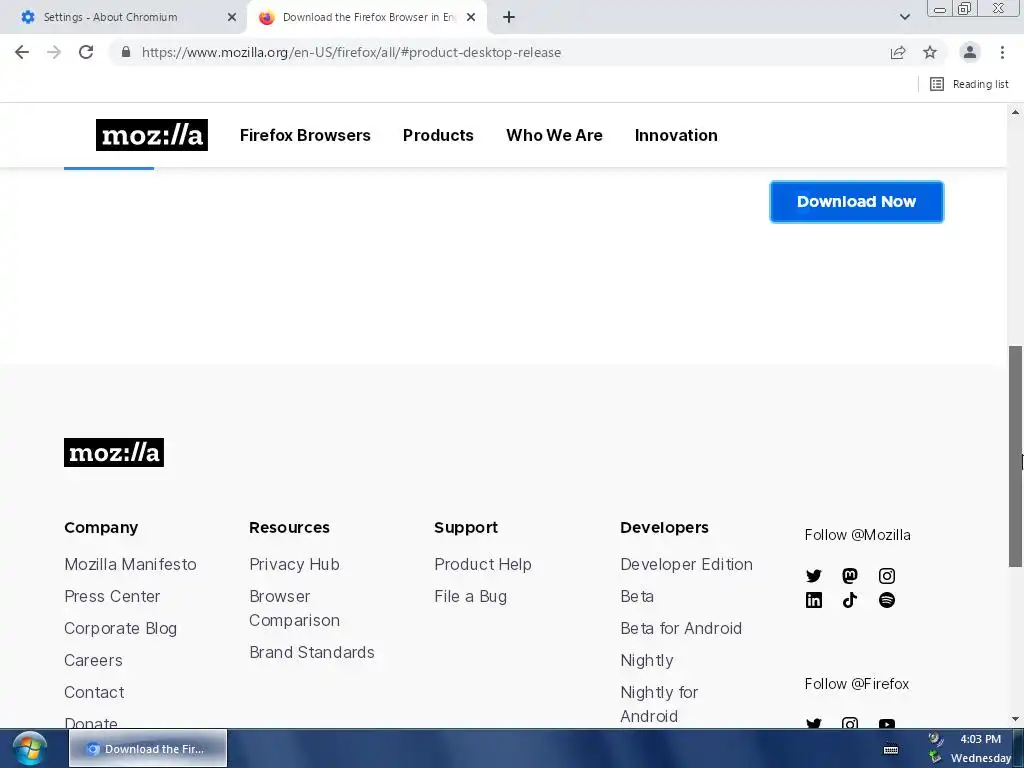Image resolution: width=1024 pixels, height=768 pixels.
Task: Open the Products menu
Action: pyautogui.click(x=438, y=135)
